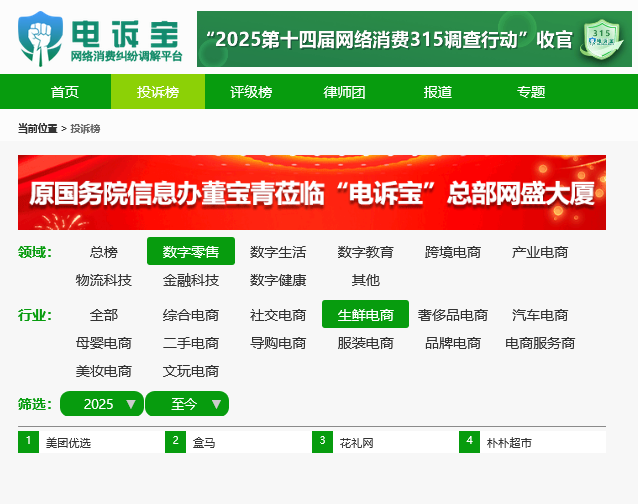Choose 全部 in the 行业 filter

coord(103,314)
